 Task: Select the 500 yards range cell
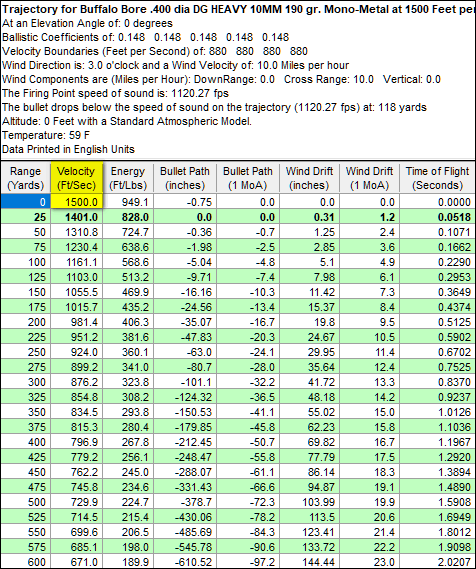point(25,502)
